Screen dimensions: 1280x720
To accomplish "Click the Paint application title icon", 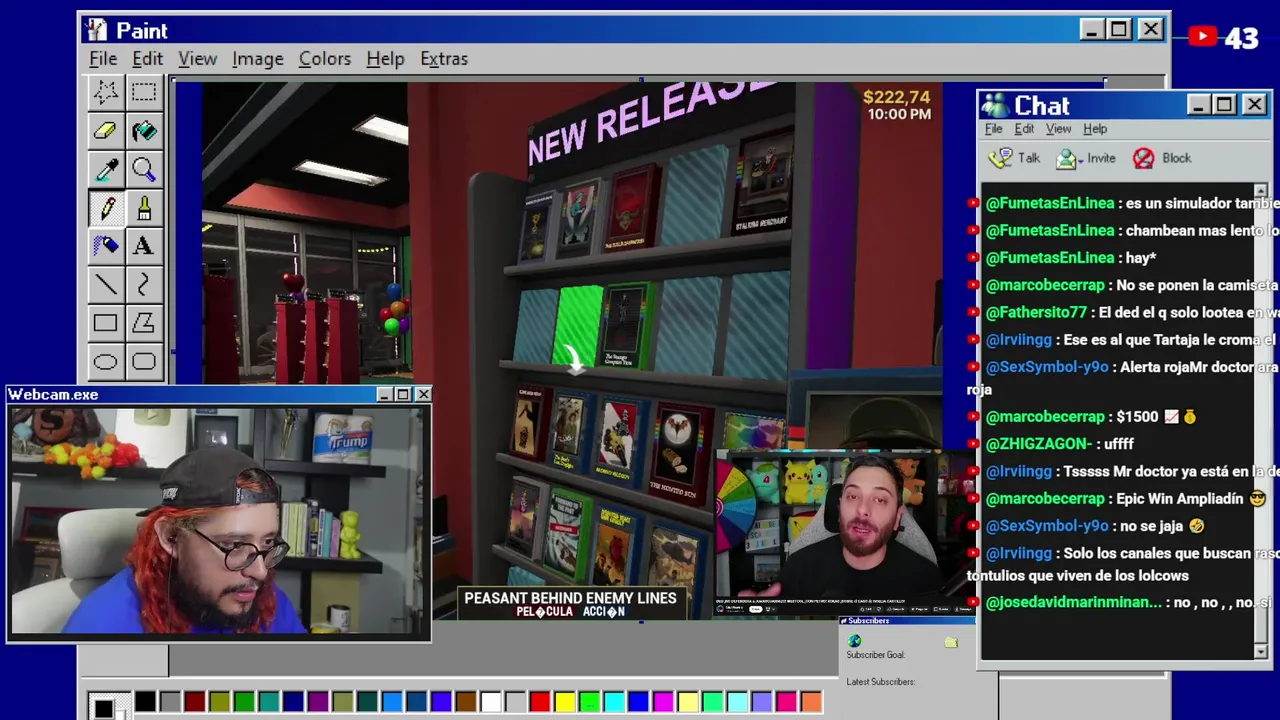I will tap(97, 30).
